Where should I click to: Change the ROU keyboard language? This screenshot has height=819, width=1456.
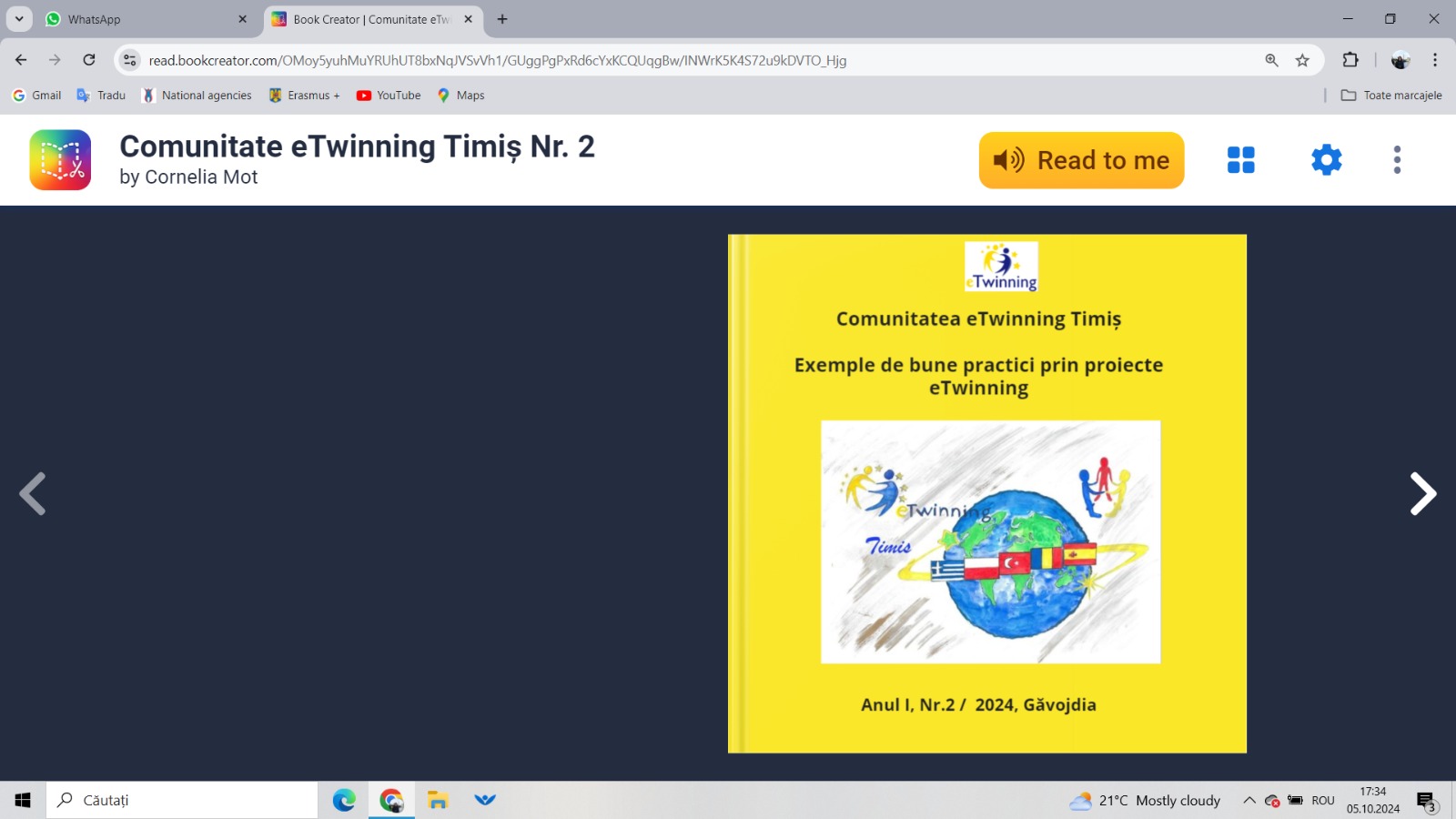pyautogui.click(x=1323, y=801)
